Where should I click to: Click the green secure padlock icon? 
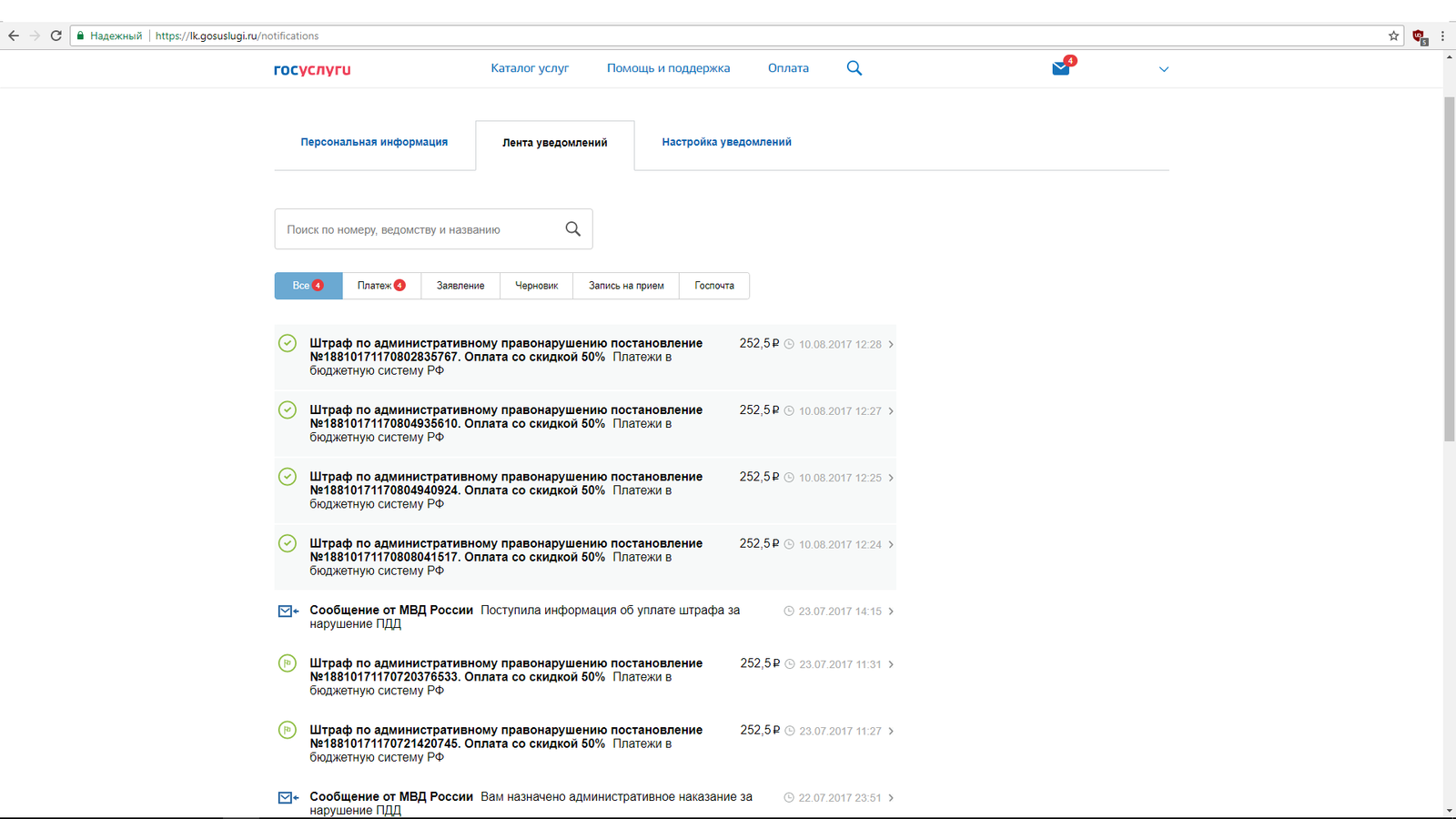pos(80,35)
